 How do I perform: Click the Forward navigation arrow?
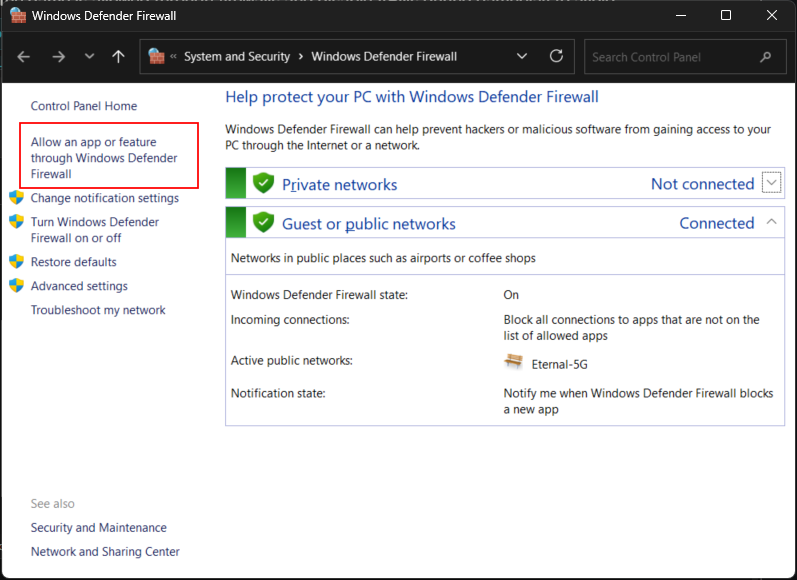58,57
